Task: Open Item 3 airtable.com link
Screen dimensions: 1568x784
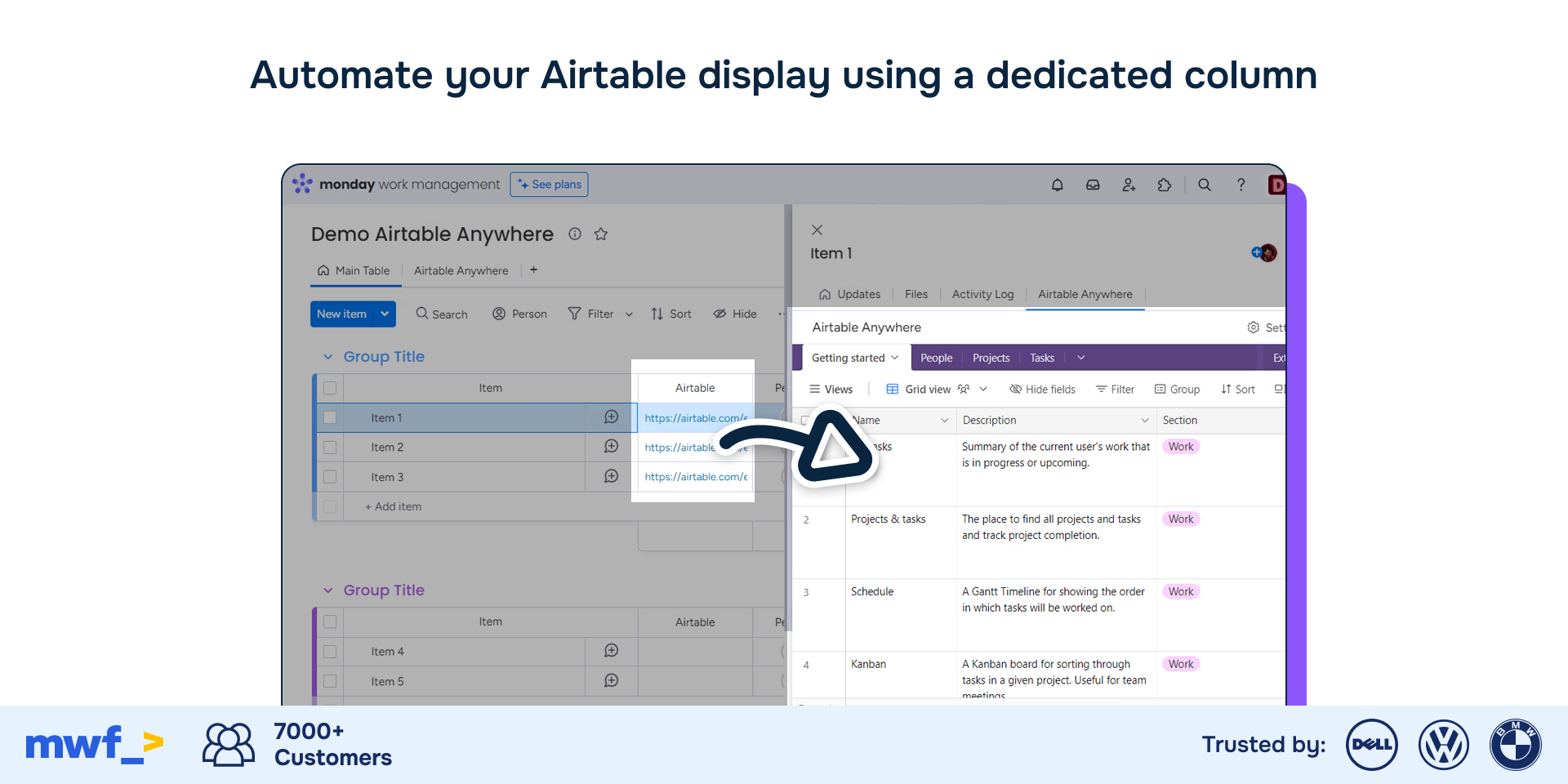Action: (x=695, y=477)
